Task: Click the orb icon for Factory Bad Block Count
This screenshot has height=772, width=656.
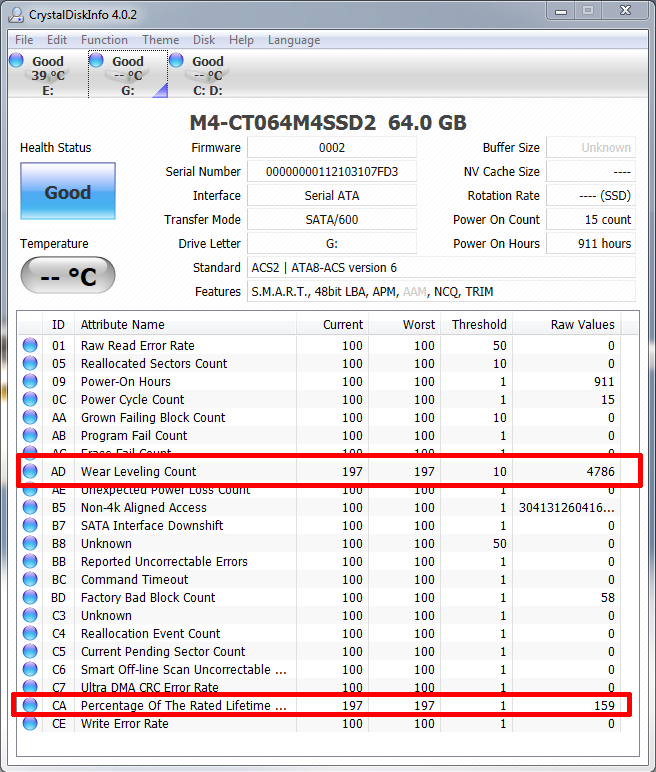Action: (30, 597)
